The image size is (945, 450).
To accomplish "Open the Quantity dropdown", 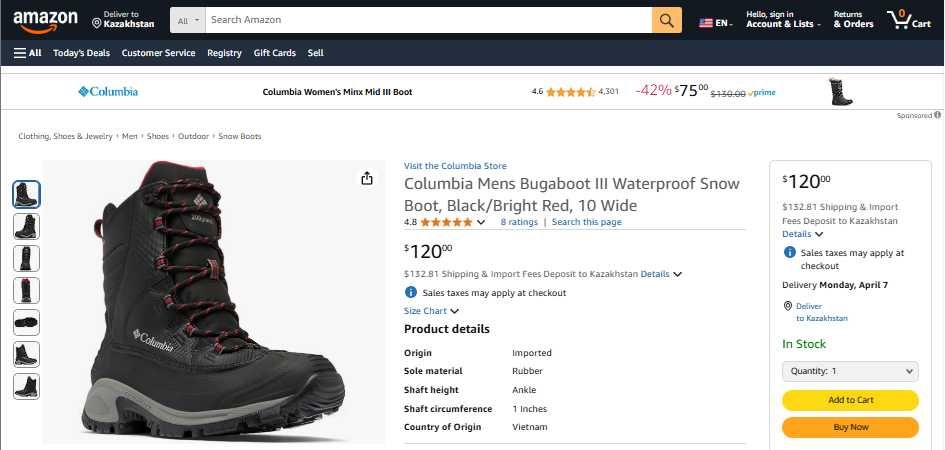I will (850, 371).
